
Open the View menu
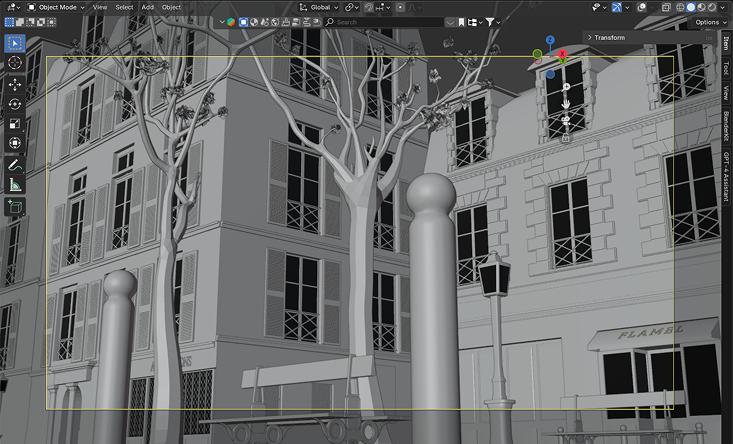click(100, 7)
